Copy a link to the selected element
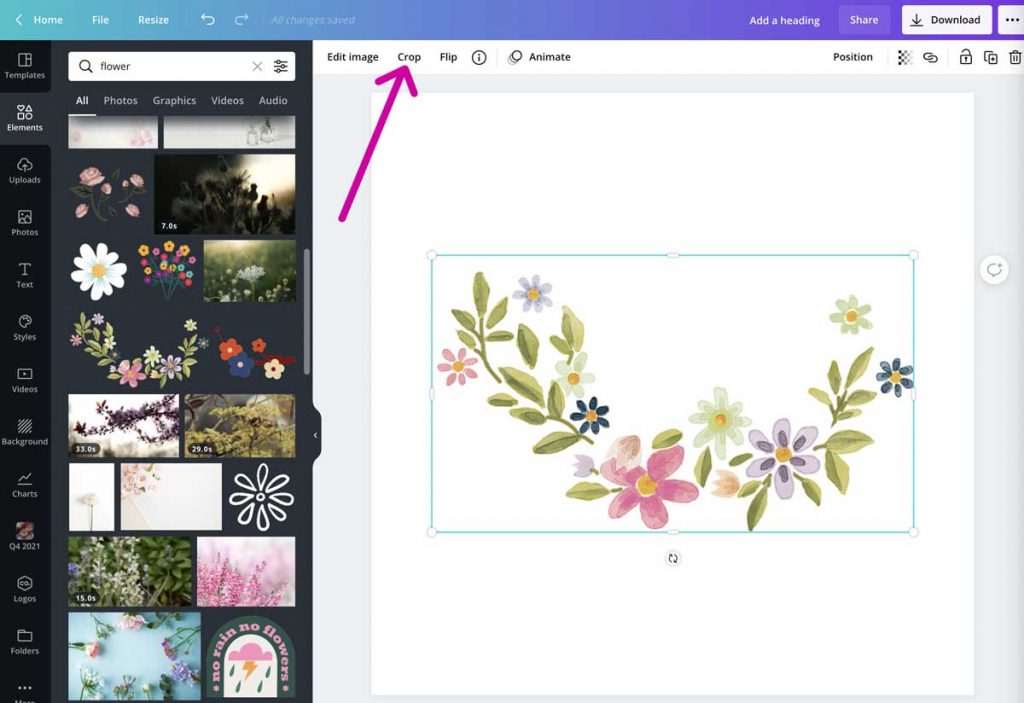Screen dimensions: 1024x703 point(930,57)
